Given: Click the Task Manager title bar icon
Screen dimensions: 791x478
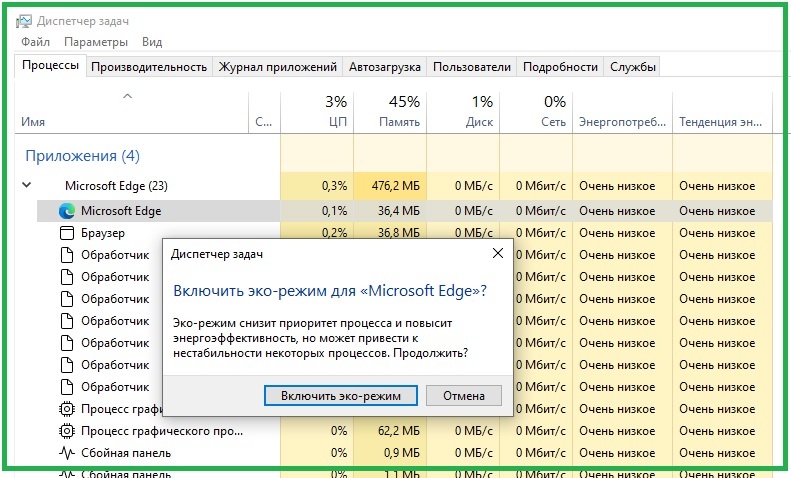Looking at the screenshot, I should (23, 21).
